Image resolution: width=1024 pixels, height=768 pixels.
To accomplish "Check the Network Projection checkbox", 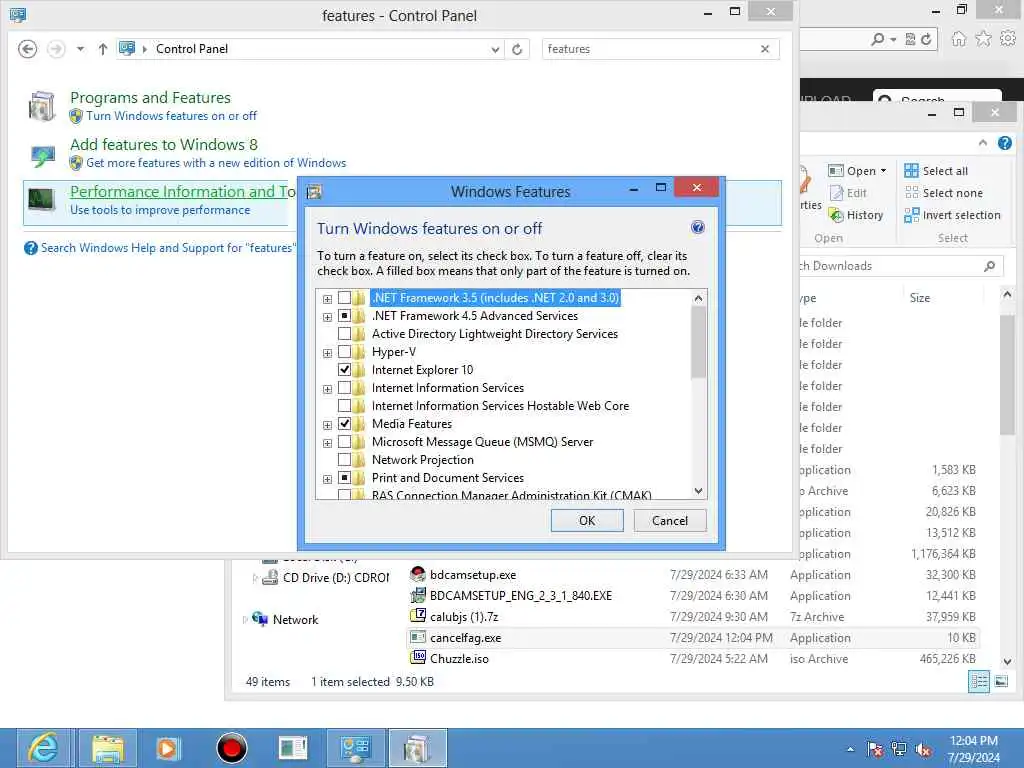I will pyautogui.click(x=344, y=460).
